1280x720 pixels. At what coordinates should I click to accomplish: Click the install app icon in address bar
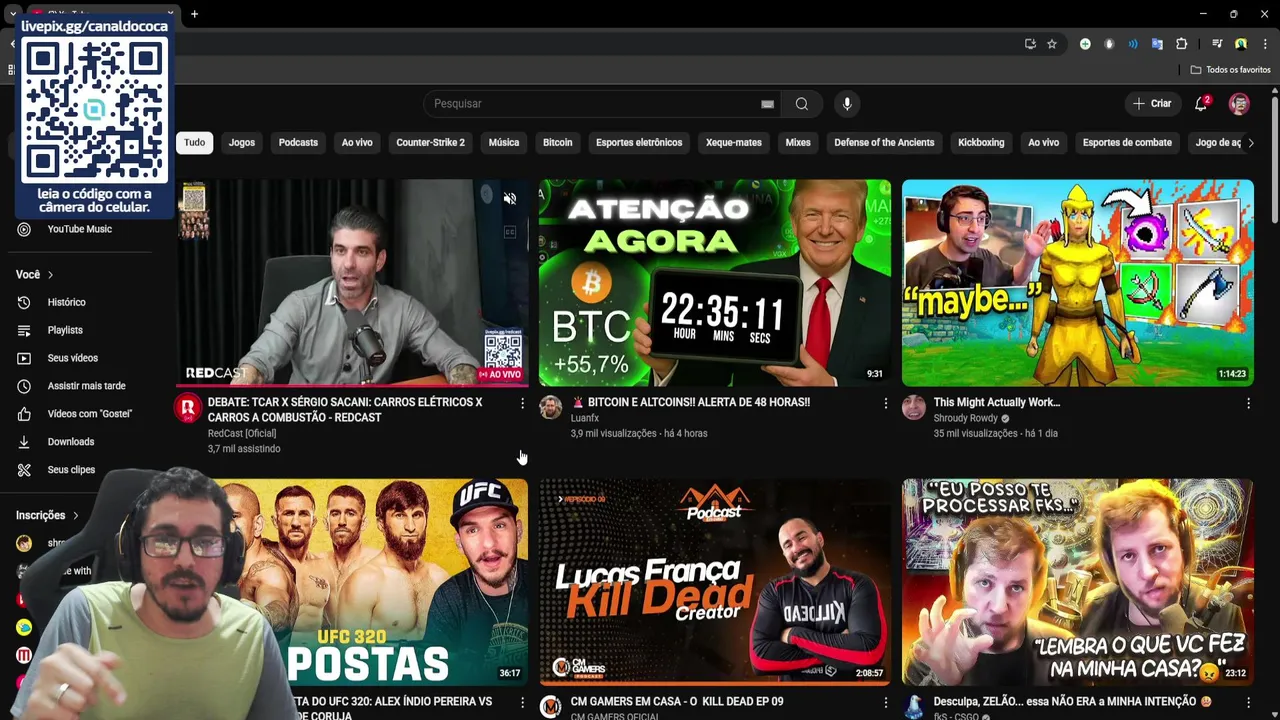point(1030,44)
